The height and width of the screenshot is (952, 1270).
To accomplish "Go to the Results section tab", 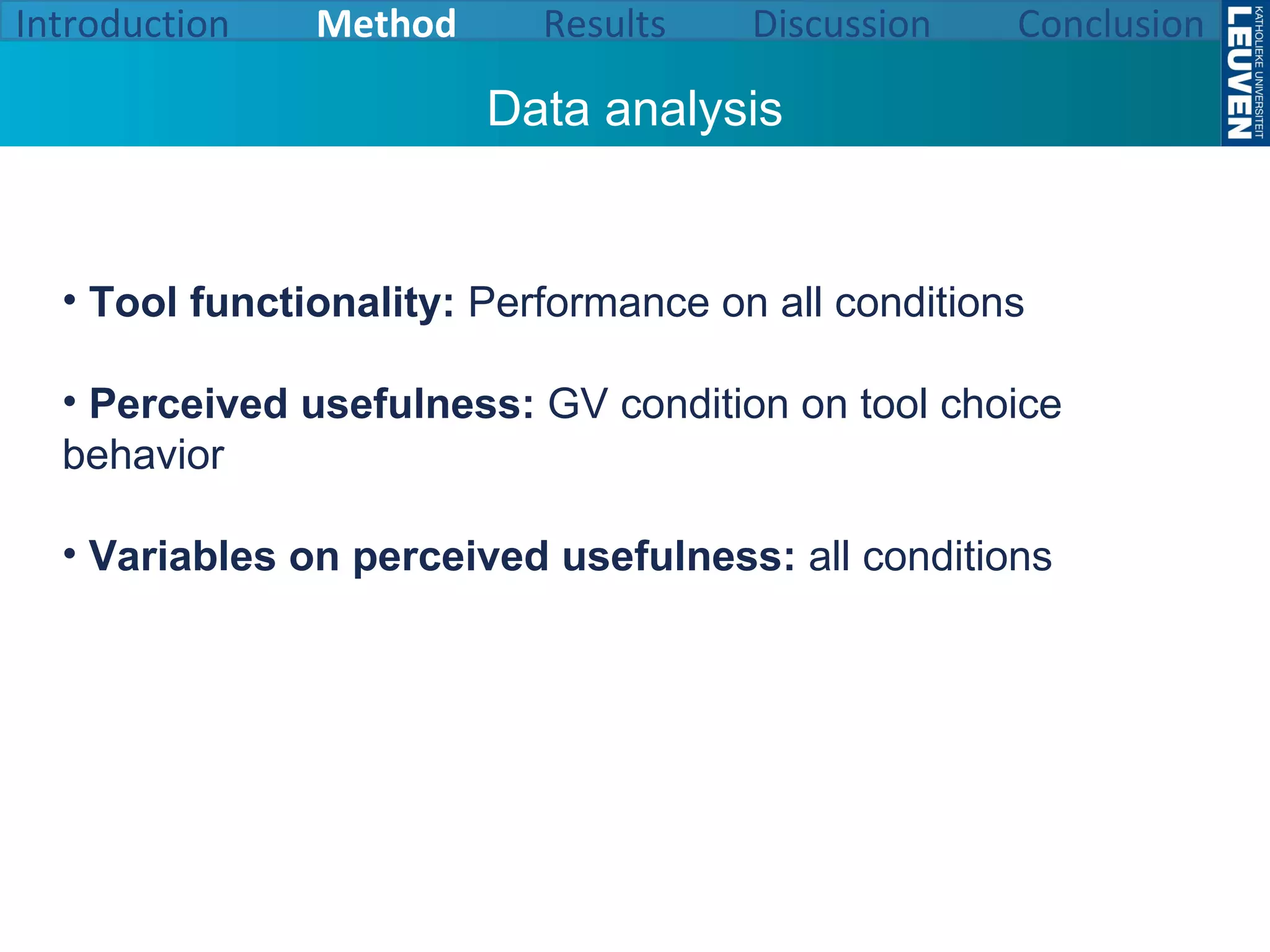I will (604, 25).
